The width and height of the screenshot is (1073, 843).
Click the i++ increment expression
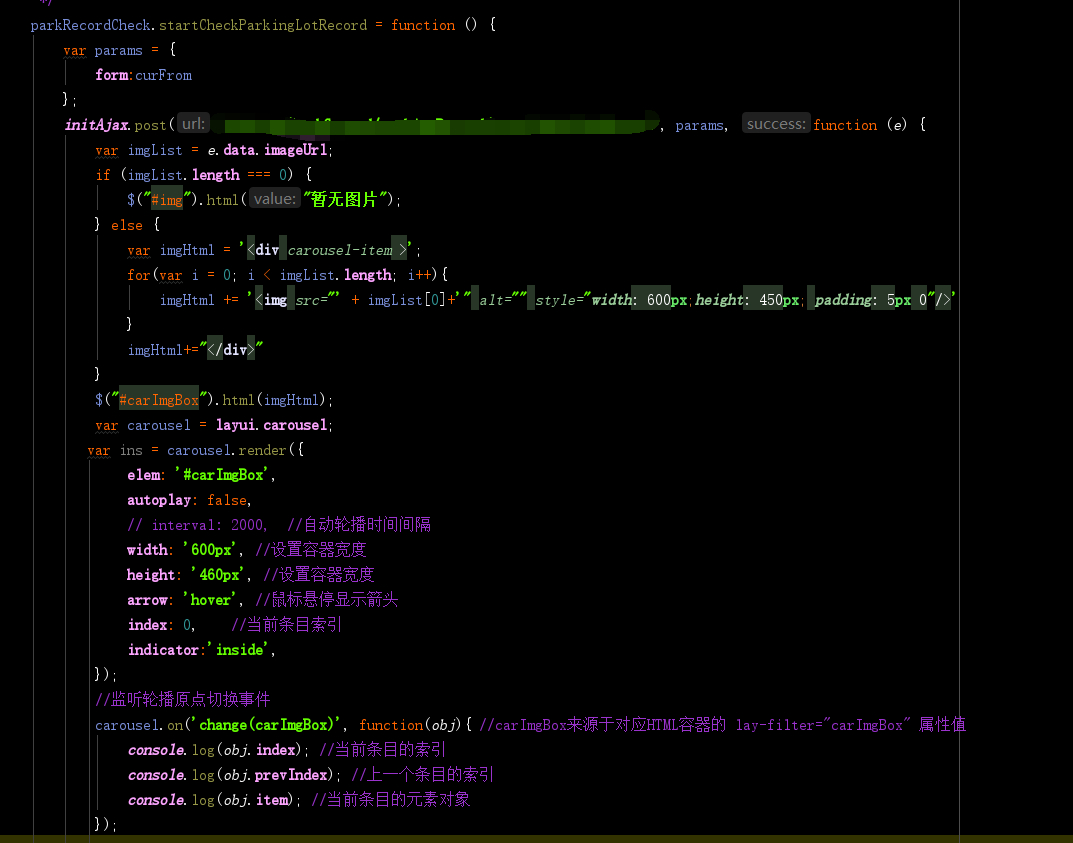pos(421,275)
